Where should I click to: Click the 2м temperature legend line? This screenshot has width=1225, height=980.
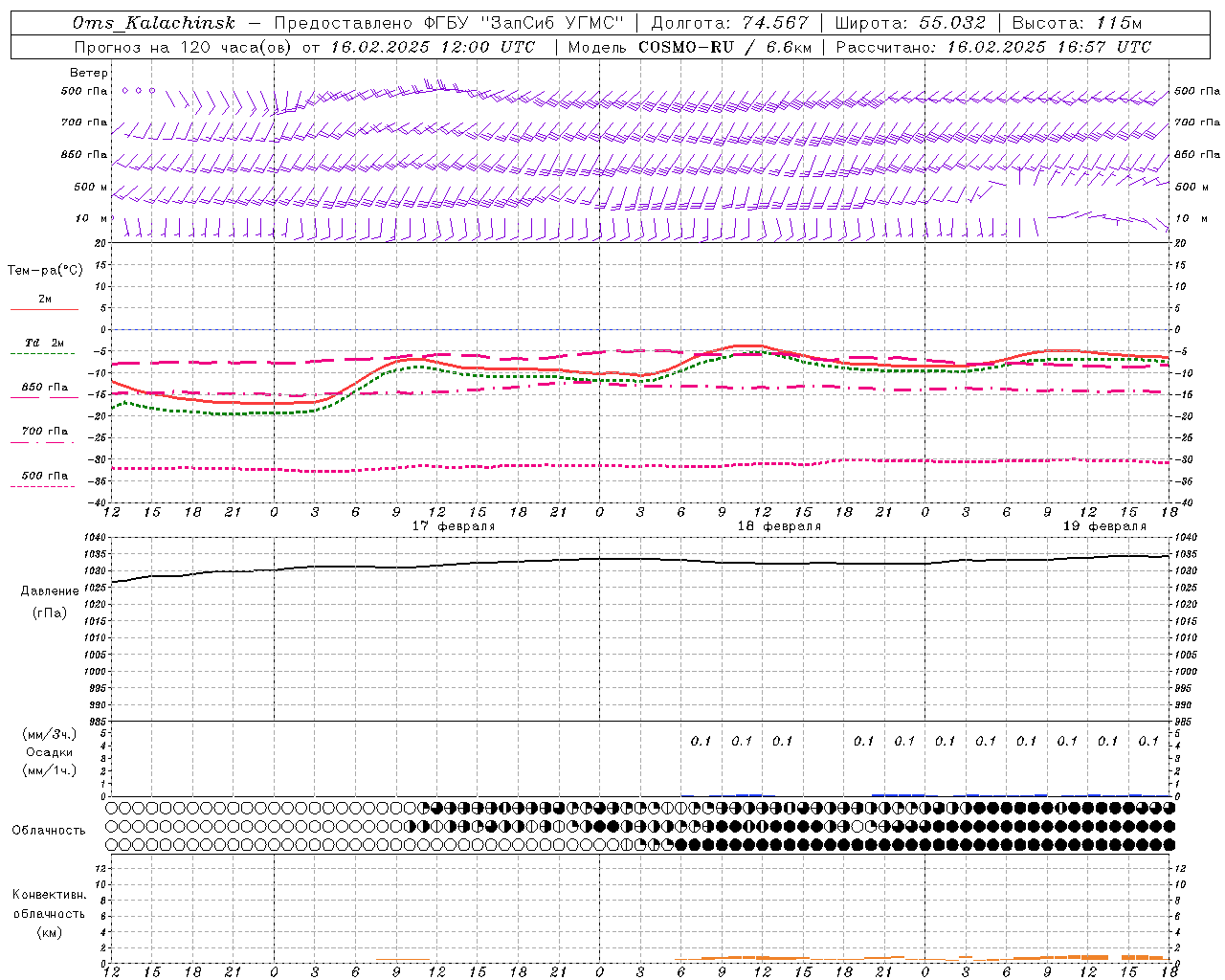point(44,309)
